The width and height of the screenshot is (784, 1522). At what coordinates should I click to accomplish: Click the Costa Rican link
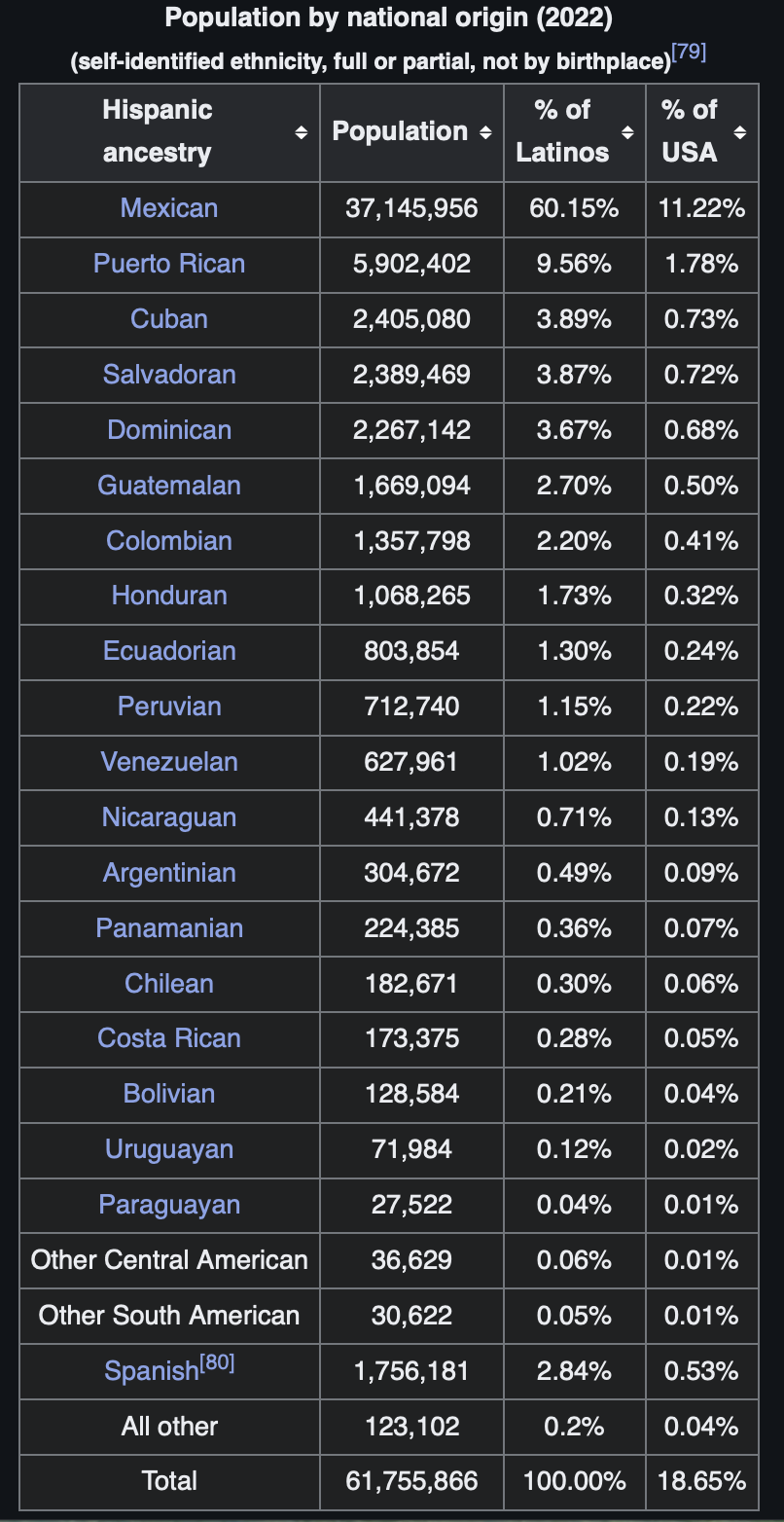pyautogui.click(x=169, y=1038)
